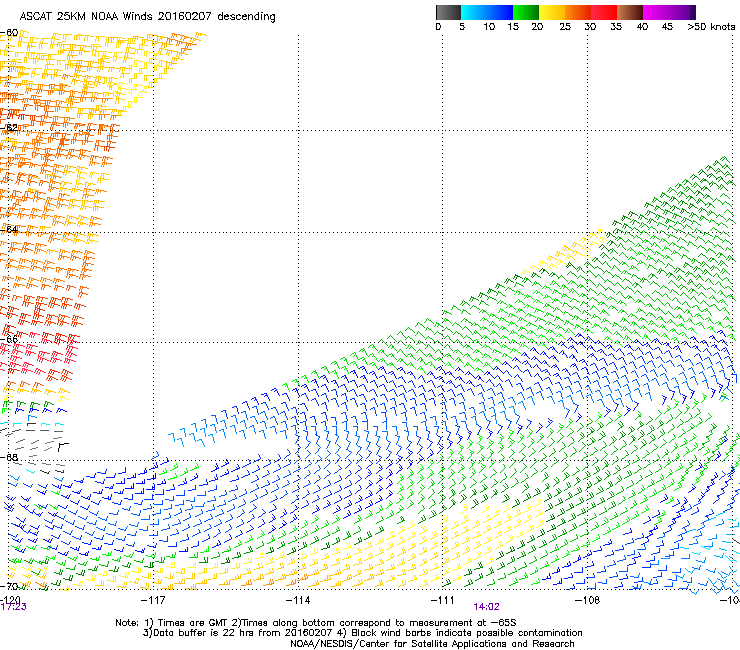Click the red 30-35 knots color band
The height and width of the screenshot is (650, 740).
pyautogui.click(x=604, y=12)
